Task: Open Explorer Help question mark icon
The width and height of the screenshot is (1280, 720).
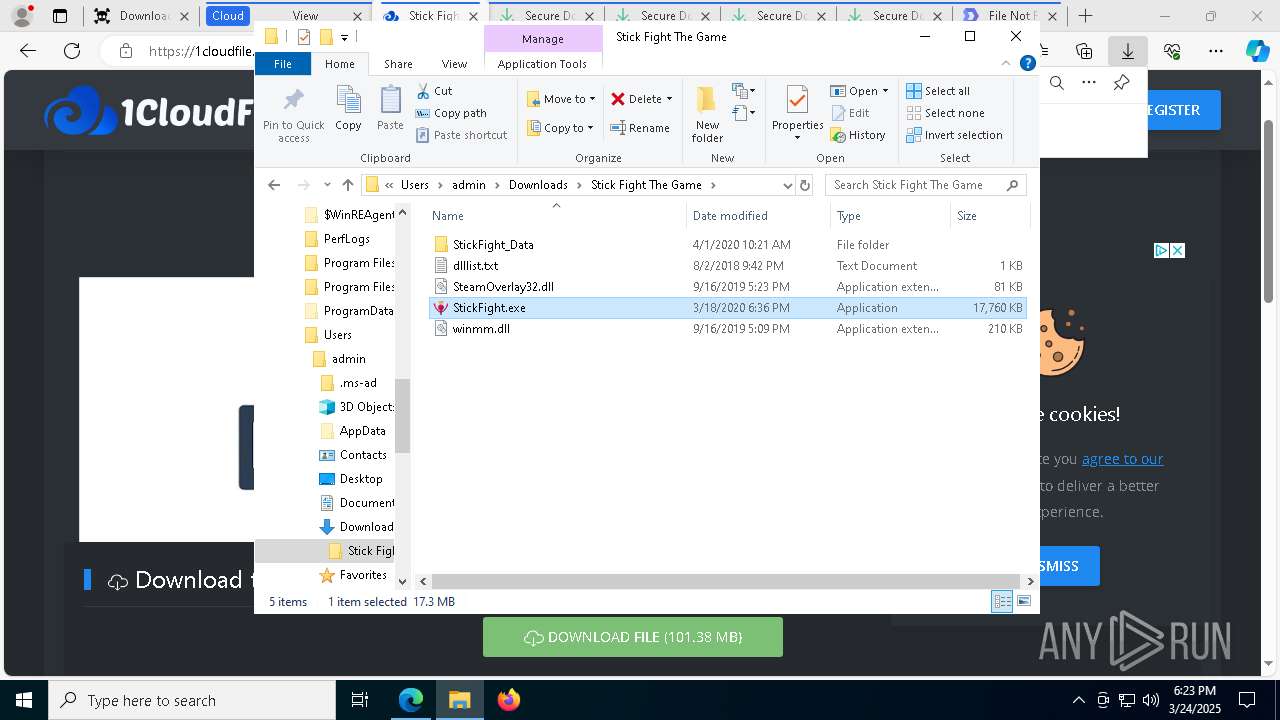Action: pos(1027,63)
